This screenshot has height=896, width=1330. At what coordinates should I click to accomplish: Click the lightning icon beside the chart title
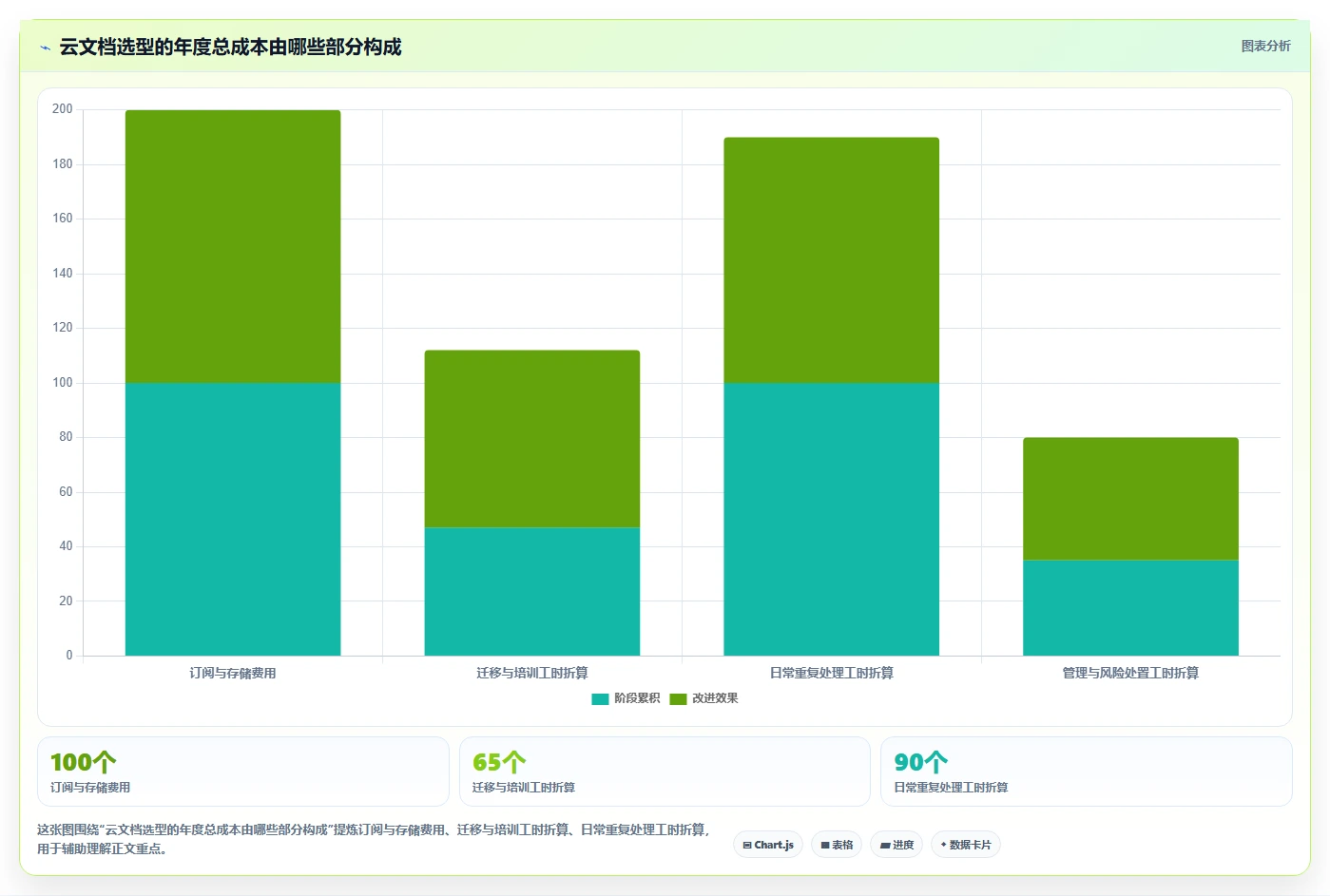click(x=45, y=48)
